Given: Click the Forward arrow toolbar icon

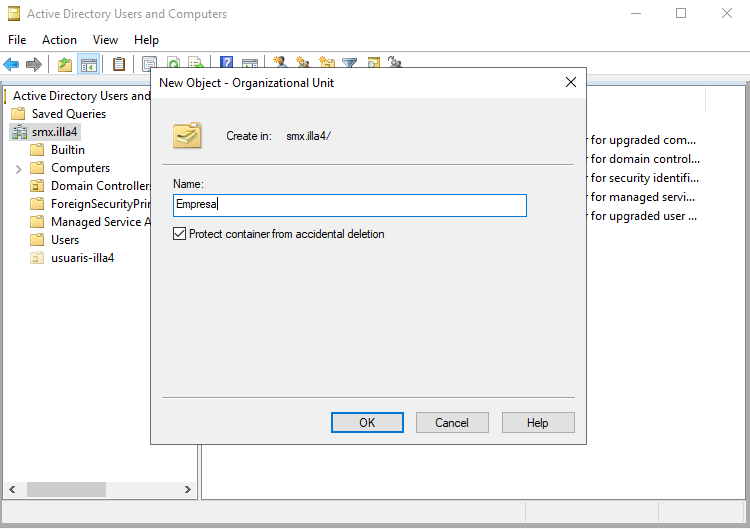Looking at the screenshot, I should tap(34, 65).
